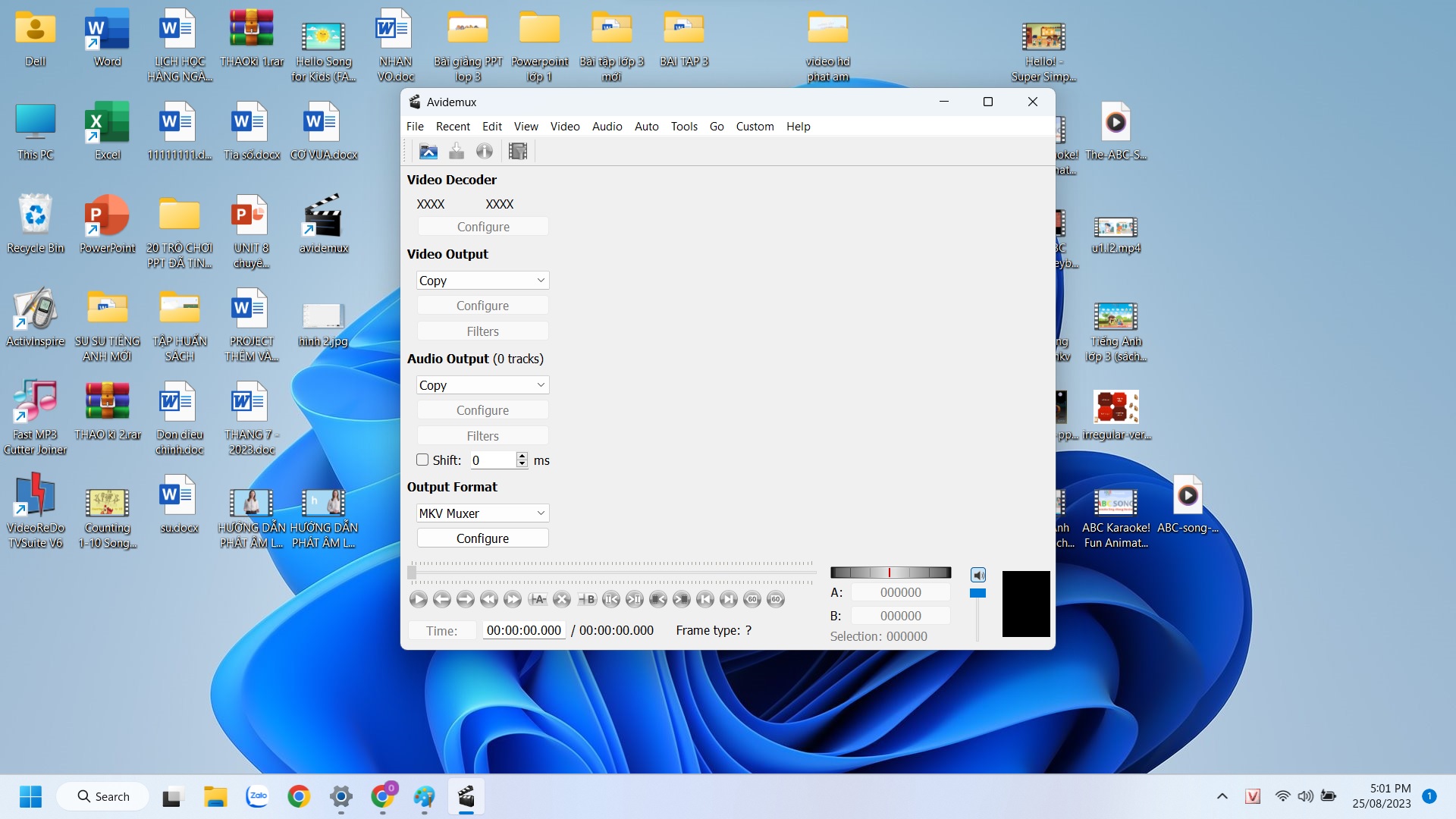This screenshot has width=1456, height=819.
Task: Click Configure under Video Output
Action: [482, 305]
